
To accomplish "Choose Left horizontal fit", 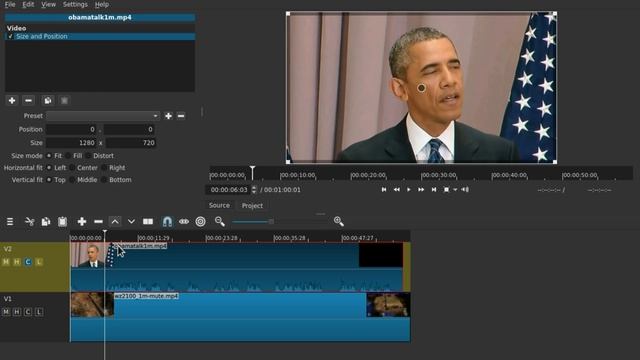I will pyautogui.click(x=56, y=168).
